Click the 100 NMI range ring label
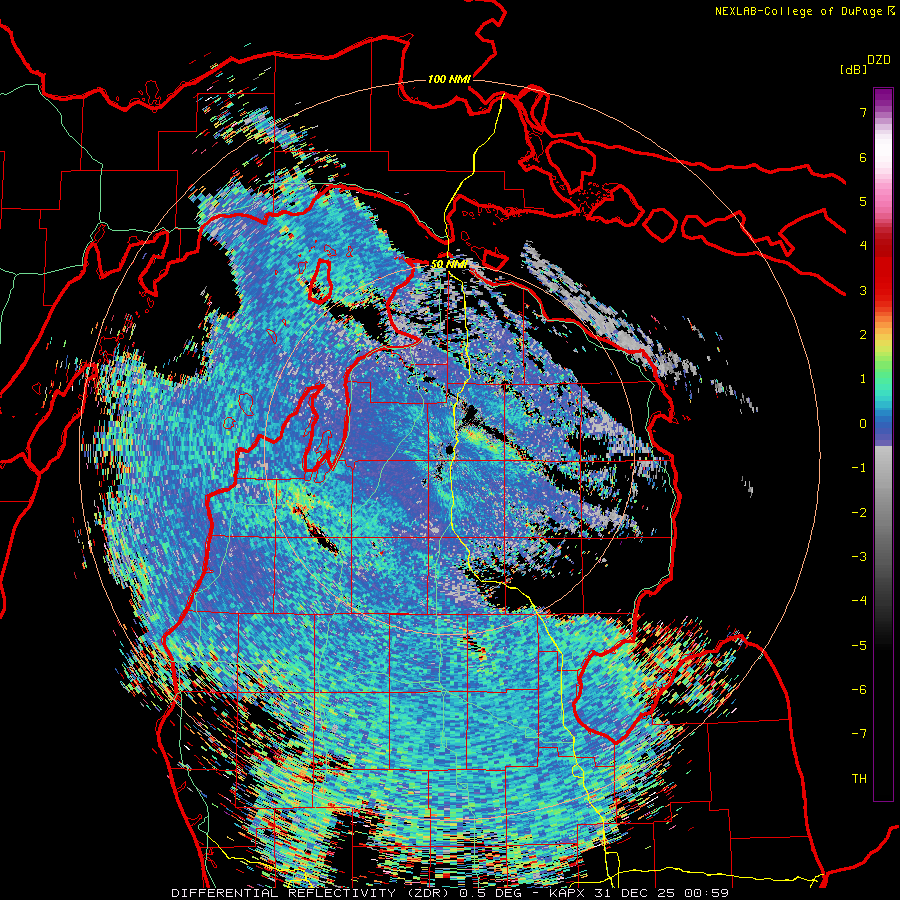 click(449, 79)
